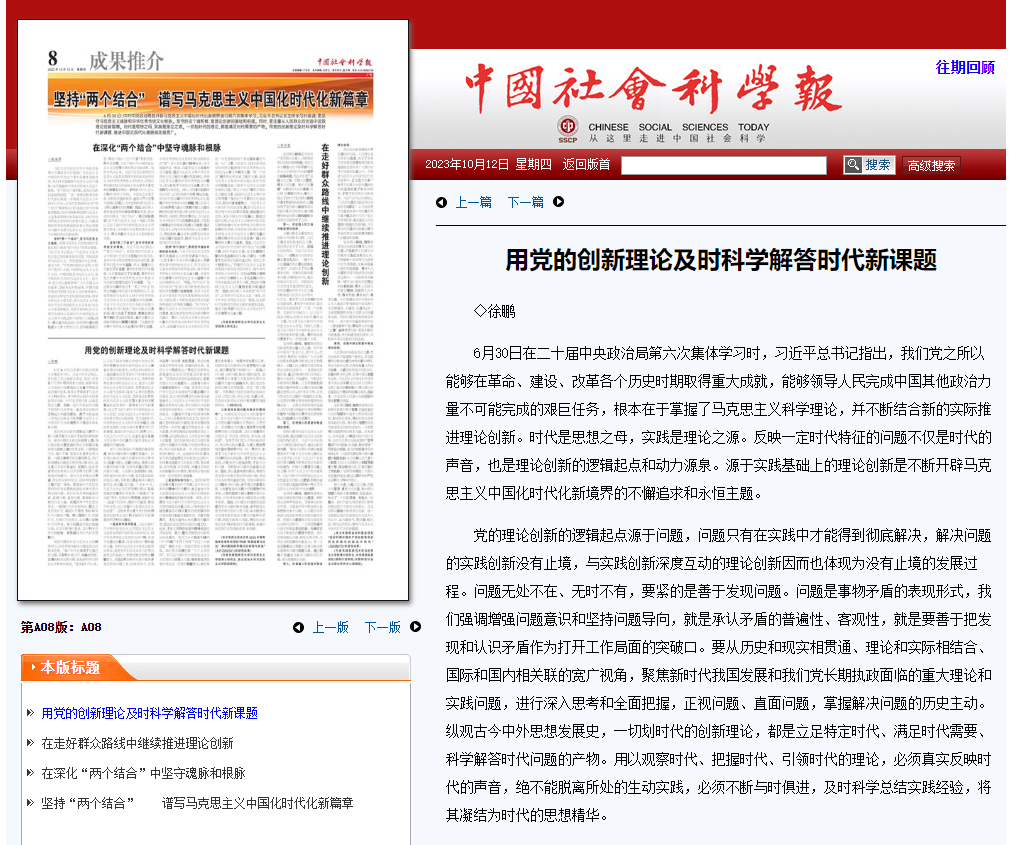Select 用党的创新理论及时科学解答时代新课题 in the list

(x=149, y=713)
